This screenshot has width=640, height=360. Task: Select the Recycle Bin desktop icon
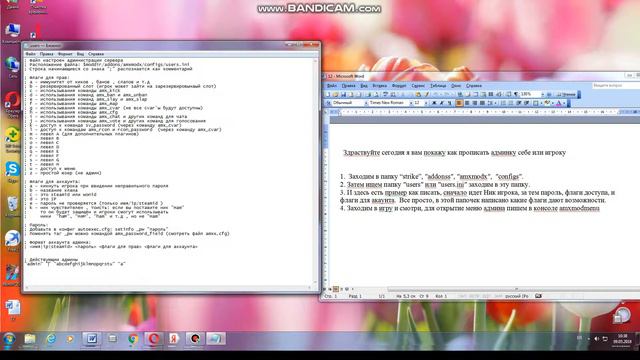[12, 205]
